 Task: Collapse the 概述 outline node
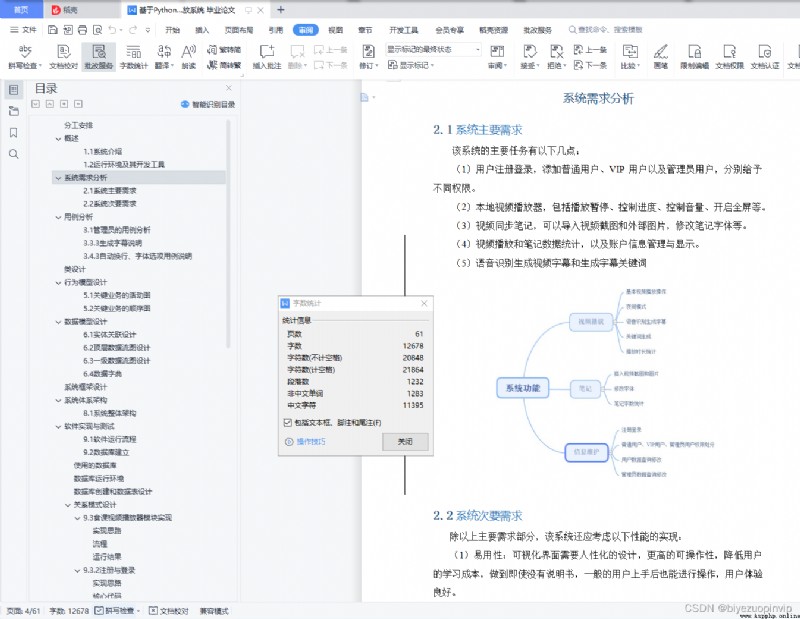(58, 138)
